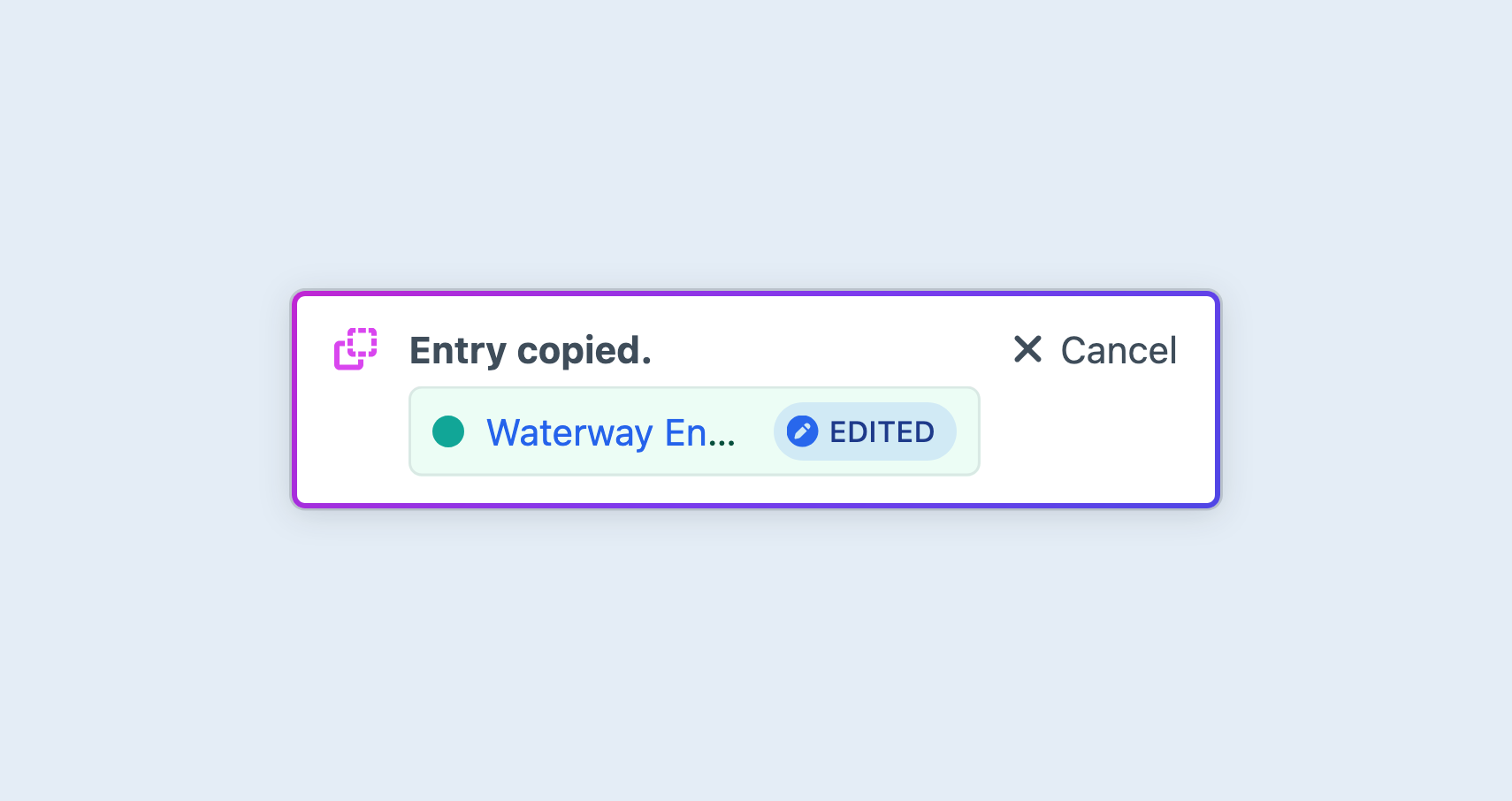Click the X icon beside Cancel

(1027, 349)
